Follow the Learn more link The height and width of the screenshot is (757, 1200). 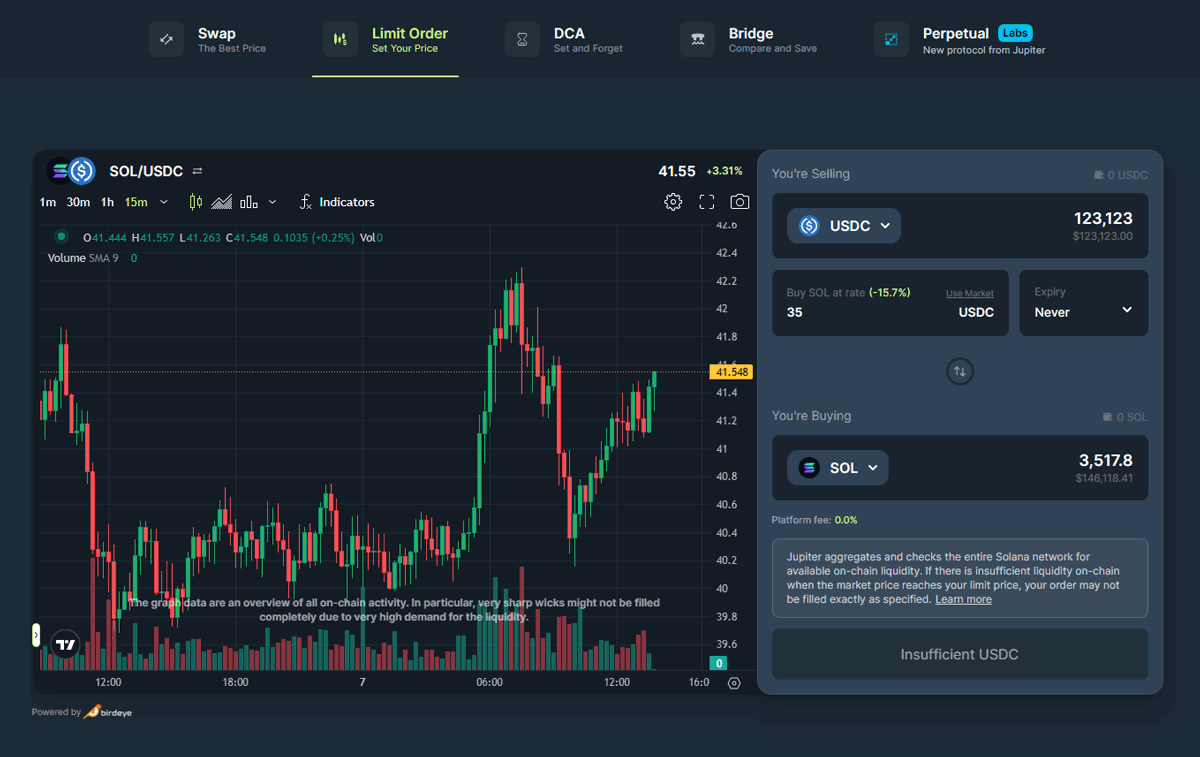click(963, 599)
